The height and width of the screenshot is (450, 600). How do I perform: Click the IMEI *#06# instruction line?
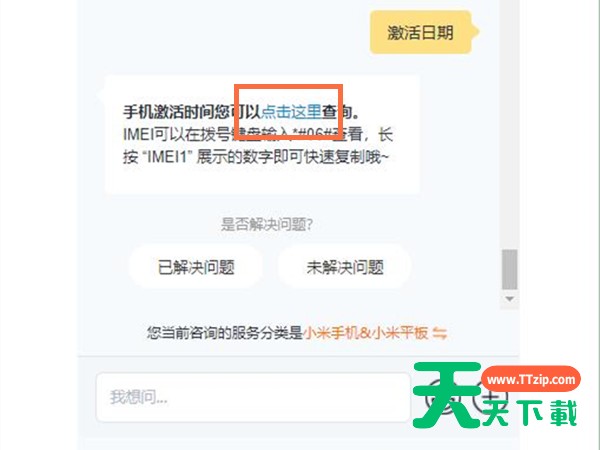[258, 134]
